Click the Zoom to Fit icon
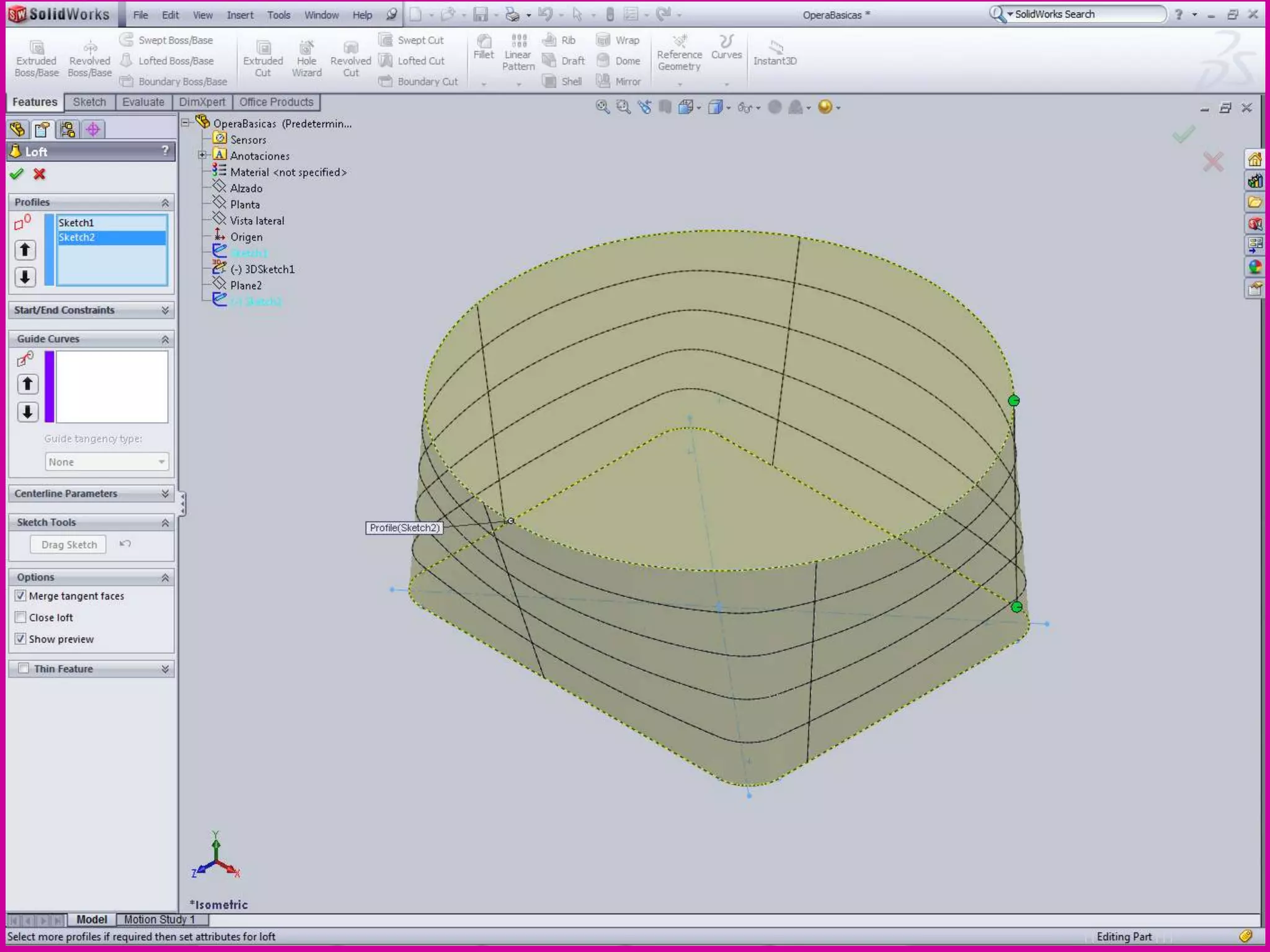This screenshot has width=1270, height=952. (602, 107)
